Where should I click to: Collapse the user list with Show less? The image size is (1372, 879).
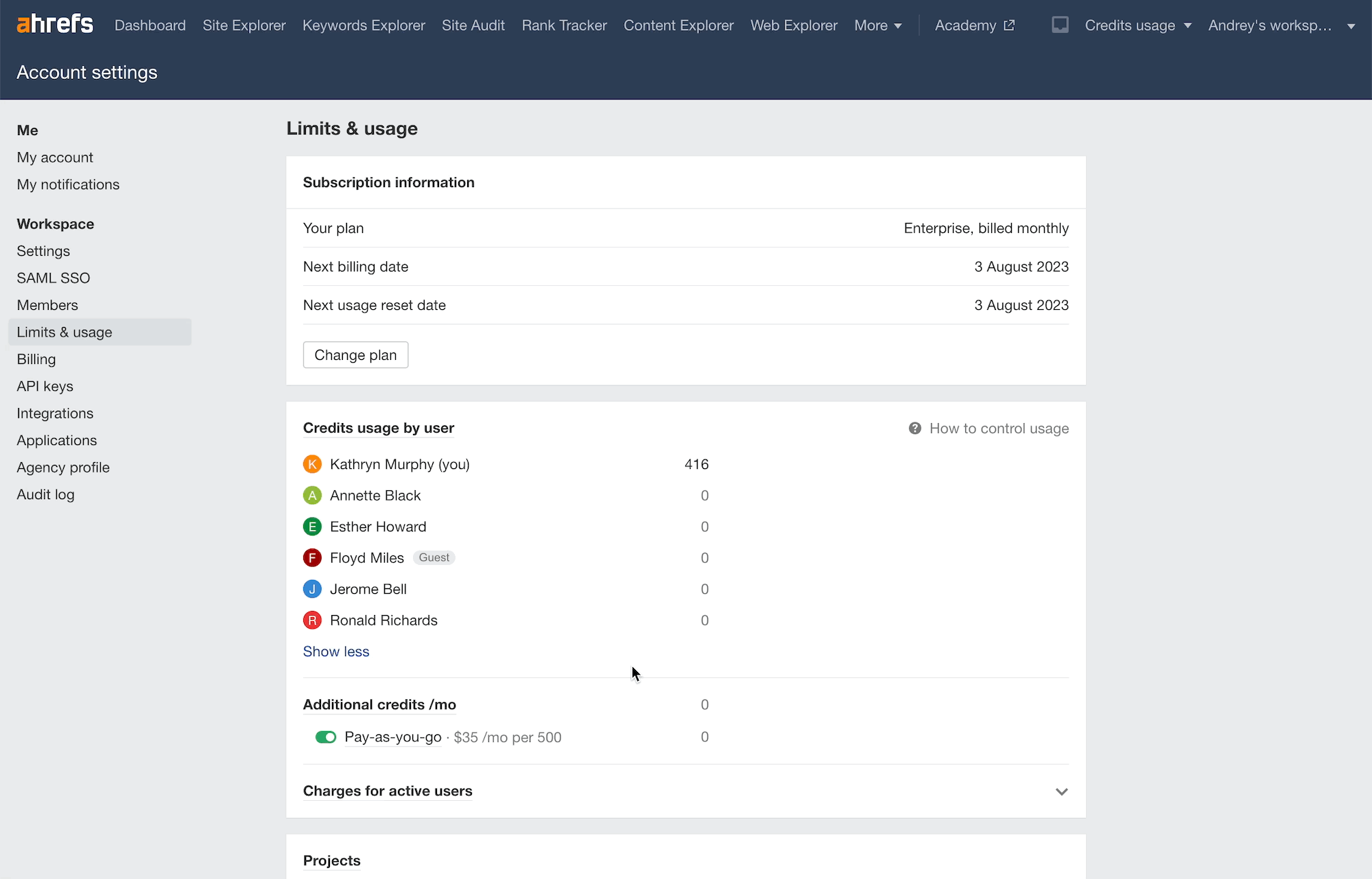point(335,651)
